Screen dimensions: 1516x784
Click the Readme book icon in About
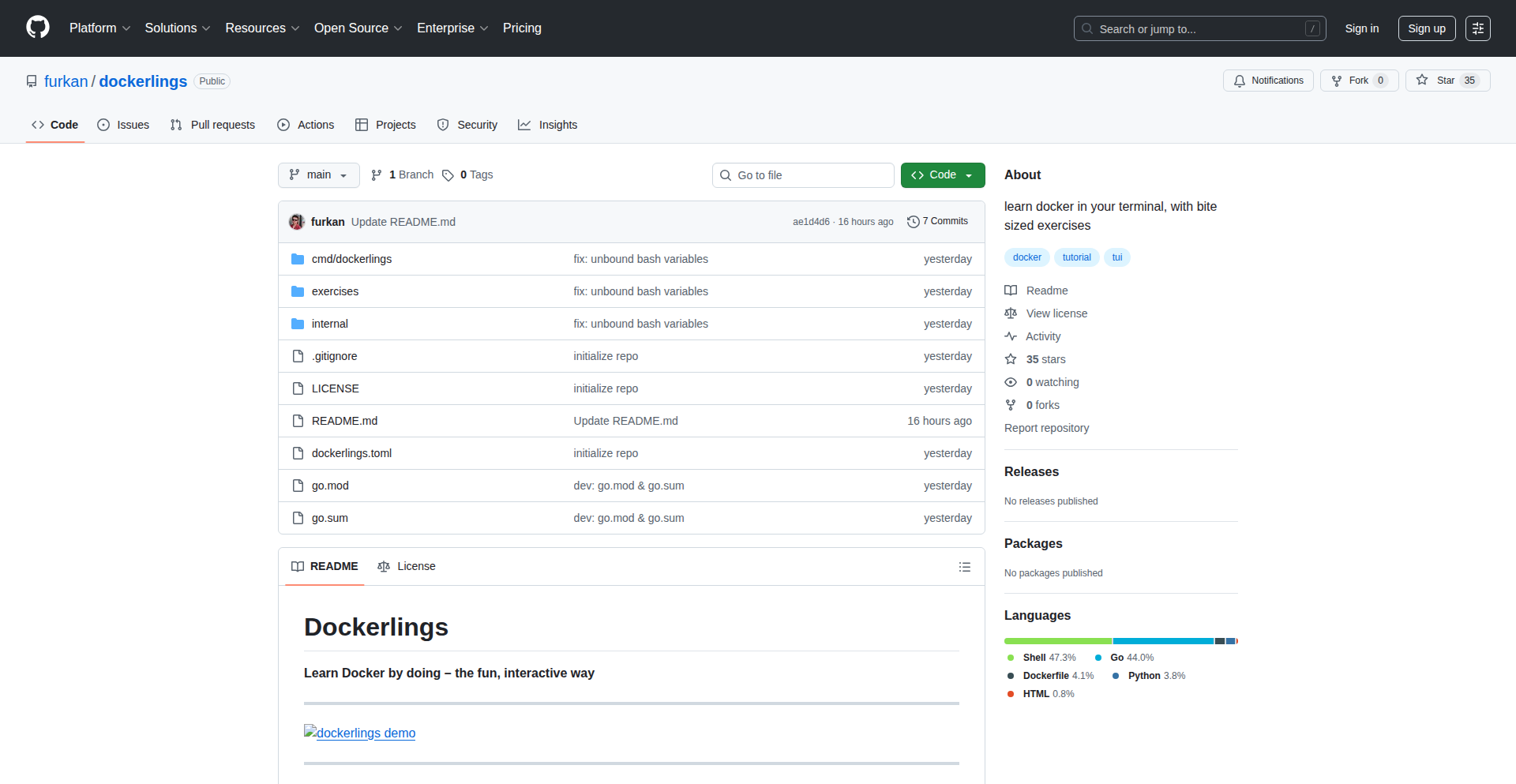click(1011, 290)
